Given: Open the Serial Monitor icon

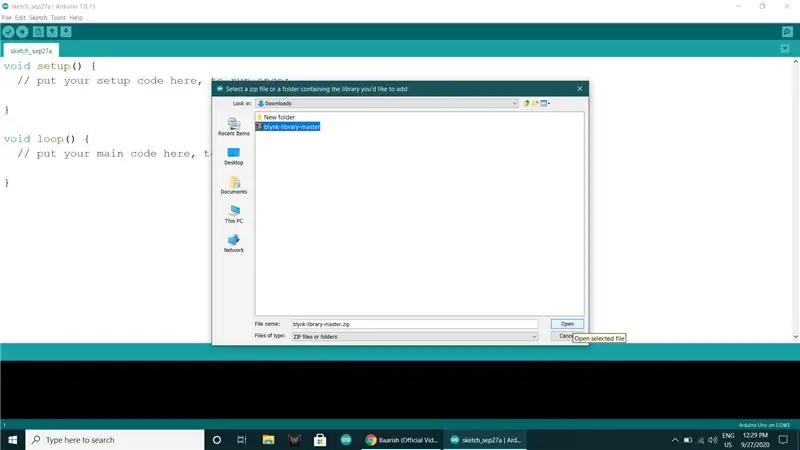Looking at the screenshot, I should coord(787,32).
